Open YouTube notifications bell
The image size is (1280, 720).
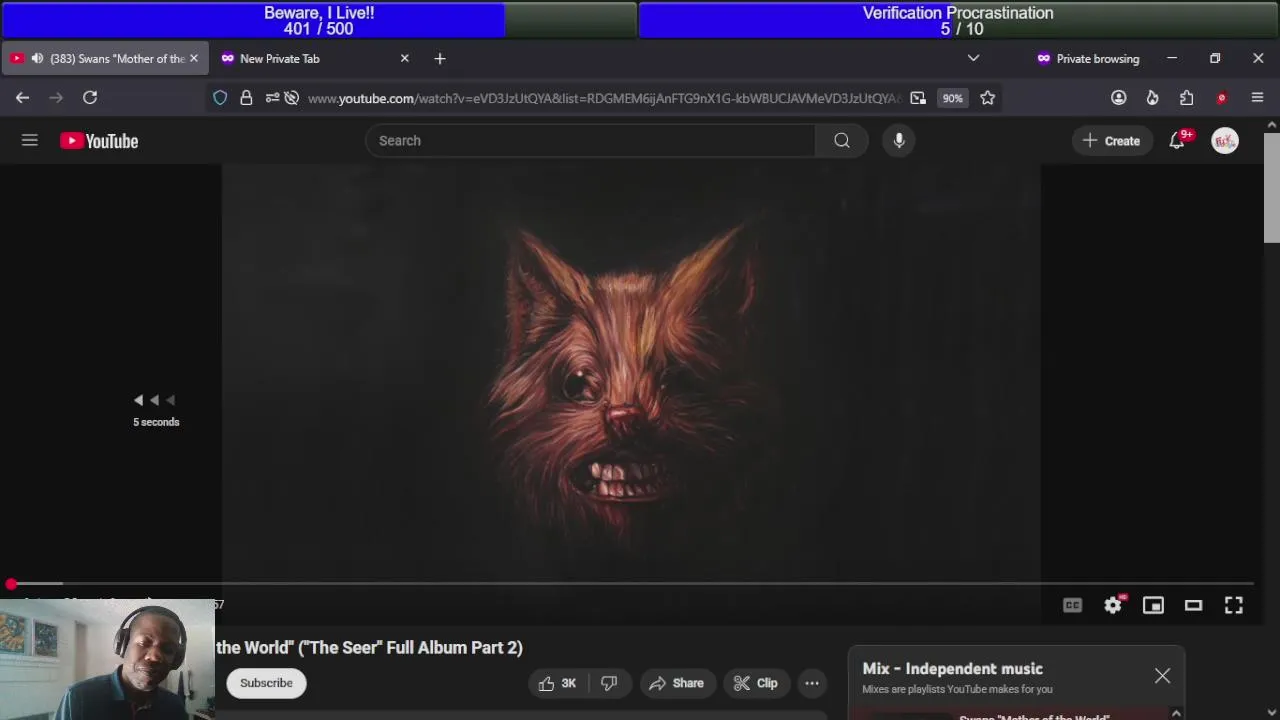coord(1177,141)
